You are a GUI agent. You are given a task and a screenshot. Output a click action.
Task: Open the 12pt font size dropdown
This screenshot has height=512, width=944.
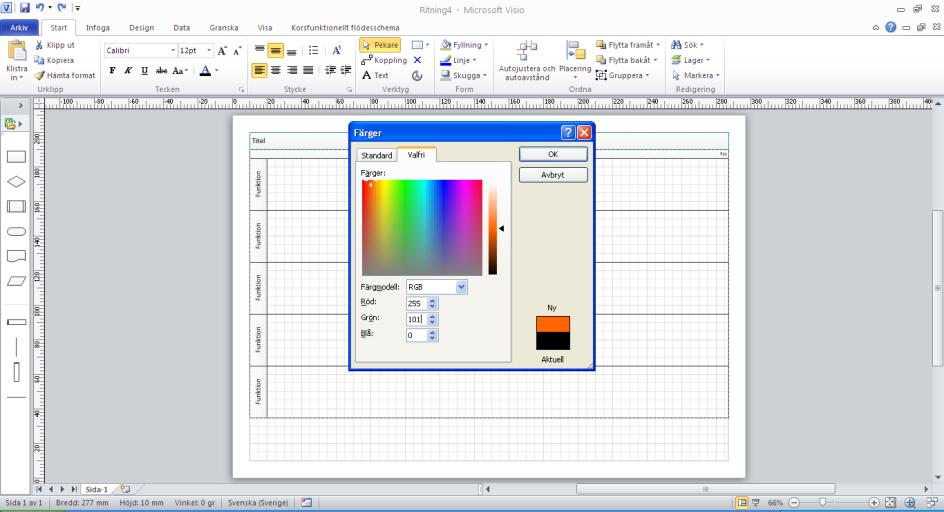coord(209,51)
